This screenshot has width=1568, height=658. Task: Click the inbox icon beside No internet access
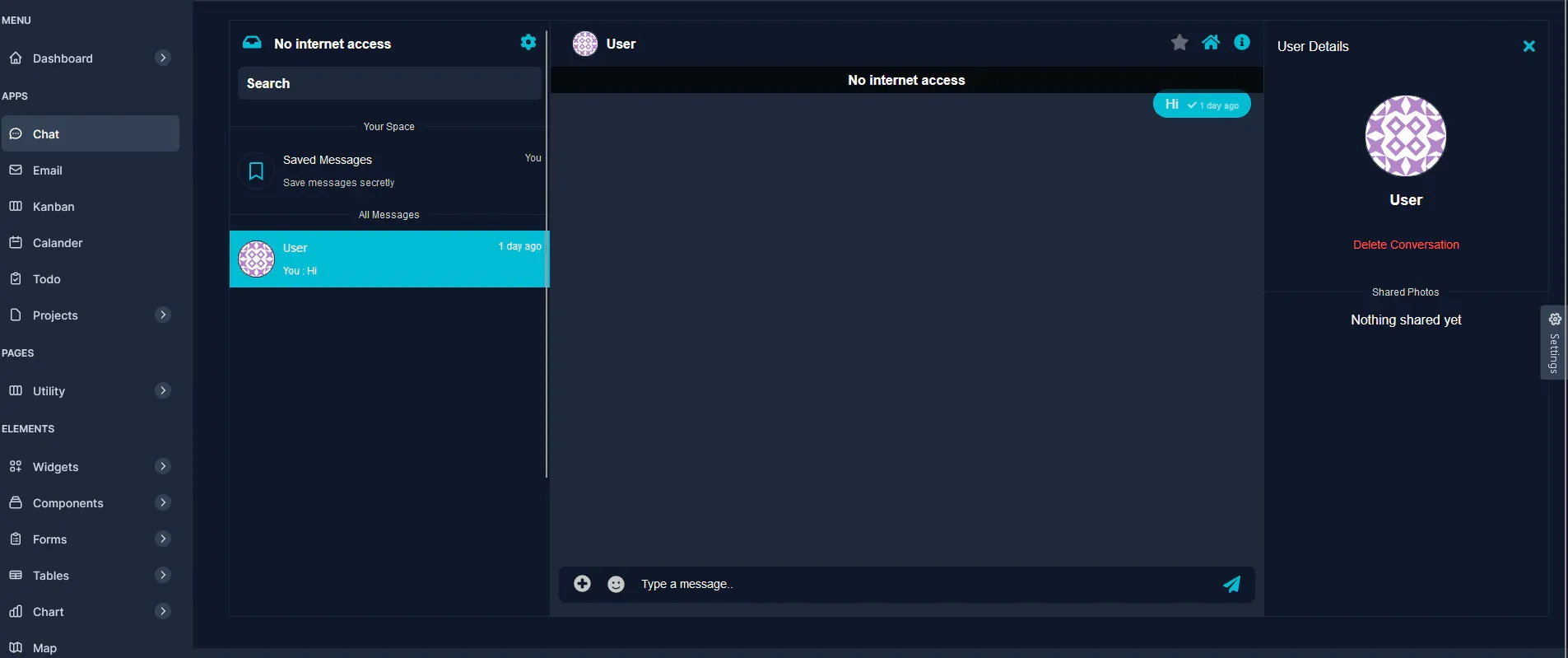pos(252,43)
